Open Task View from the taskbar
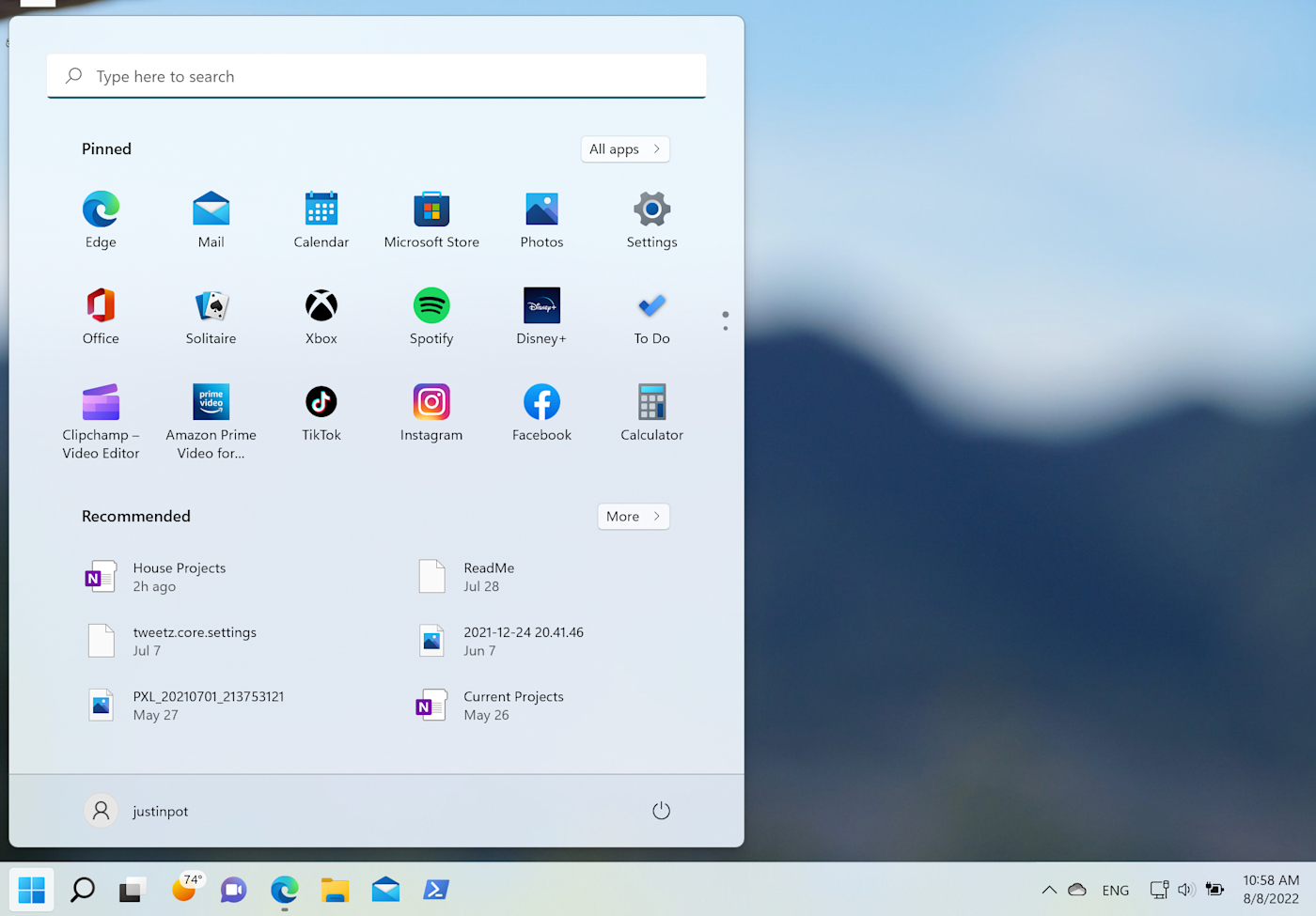The height and width of the screenshot is (916, 1316). pyautogui.click(x=133, y=889)
